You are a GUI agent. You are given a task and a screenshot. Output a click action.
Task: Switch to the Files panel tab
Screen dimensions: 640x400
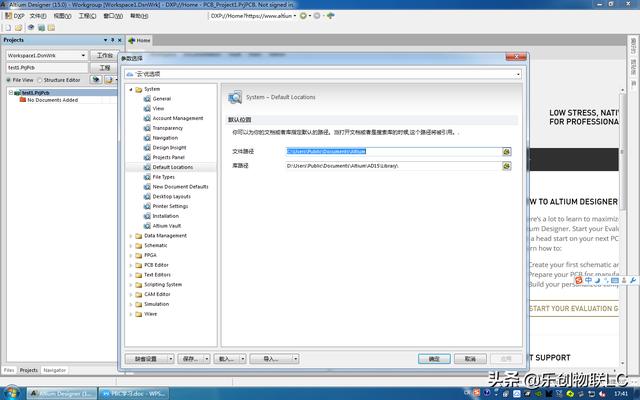pyautogui.click(x=9, y=370)
